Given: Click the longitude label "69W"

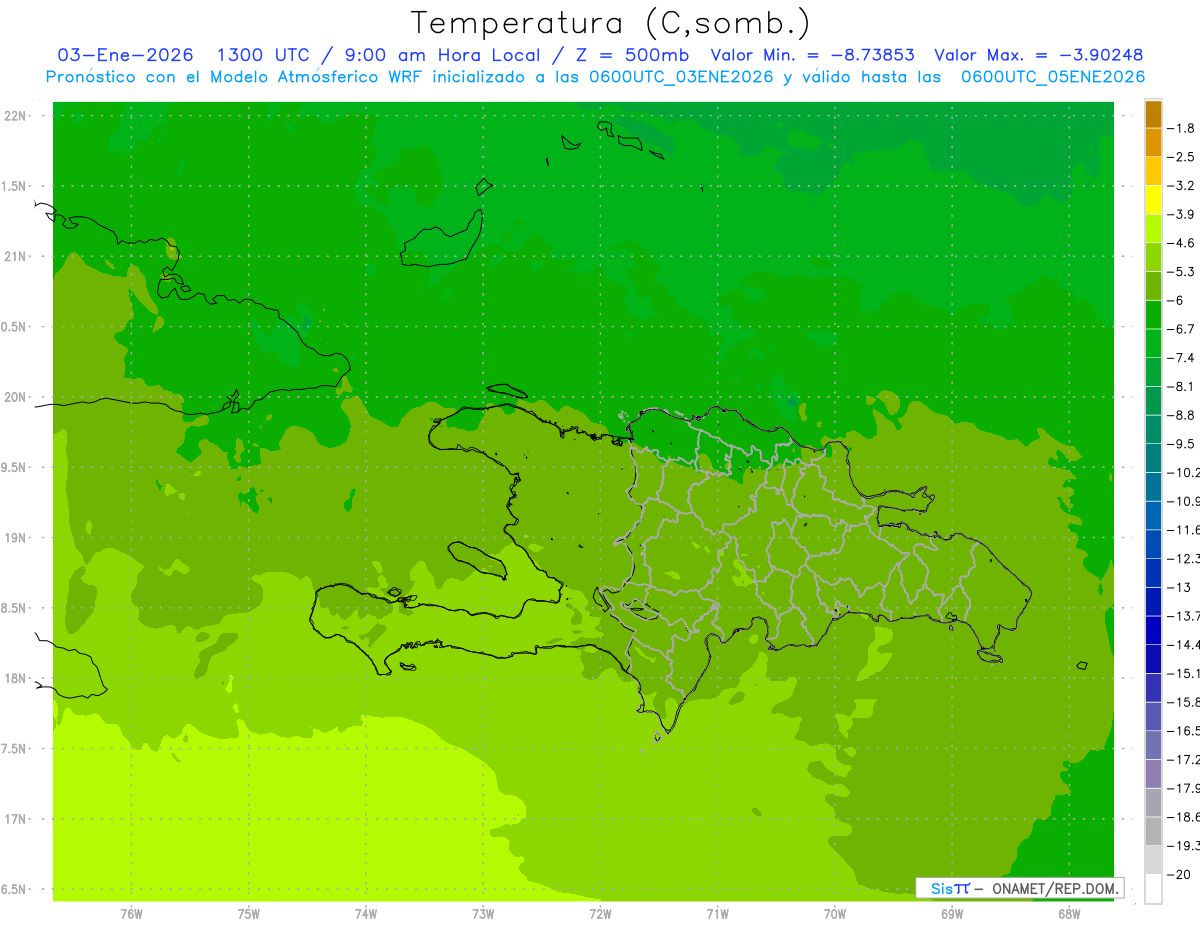Looking at the screenshot, I should point(952,914).
